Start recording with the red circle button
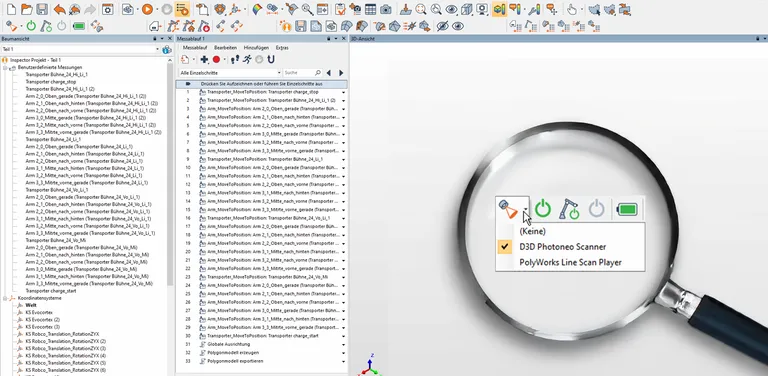768x376 pixels. point(216,59)
